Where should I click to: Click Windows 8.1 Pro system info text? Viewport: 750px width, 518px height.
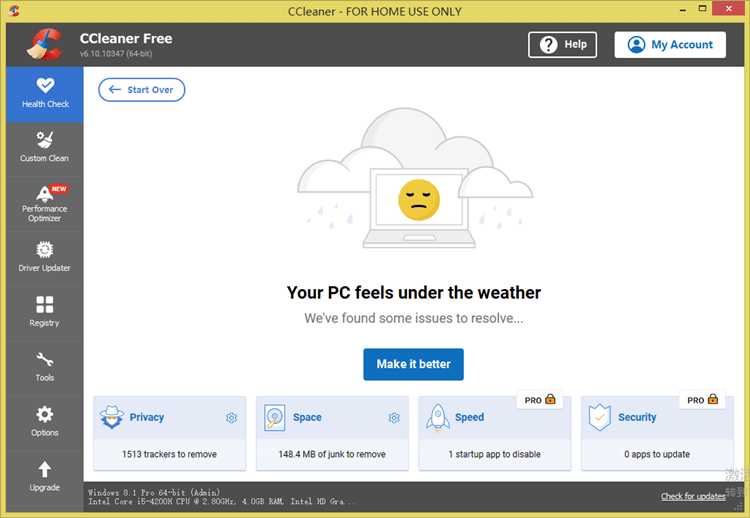(154, 492)
